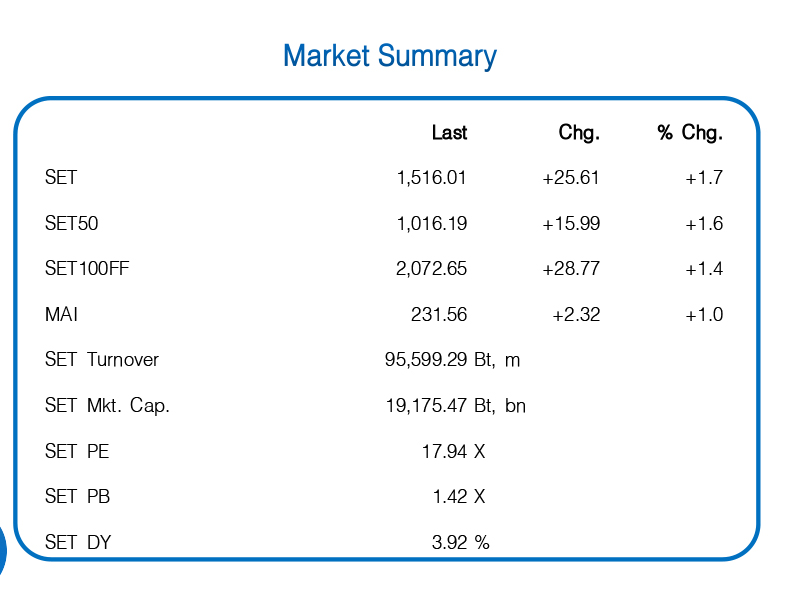The width and height of the screenshot is (793, 595).
Task: Click the Last column header
Action: click(x=449, y=133)
